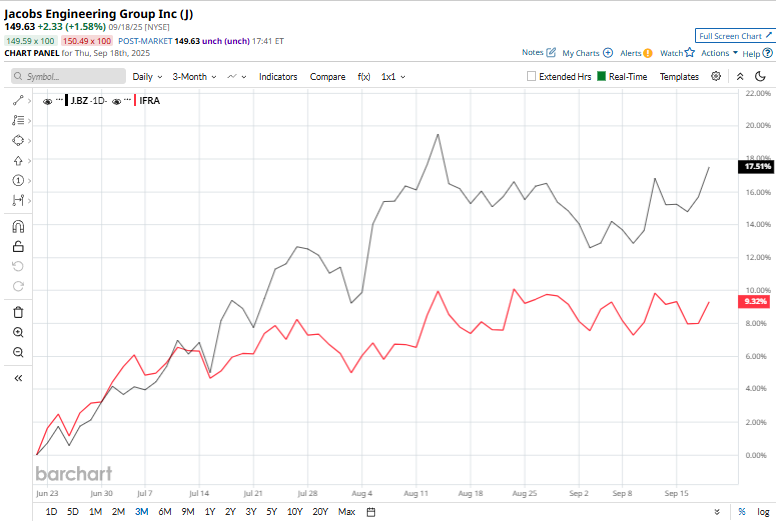The height and width of the screenshot is (531, 776).
Task: Click the undo icon
Action: tap(18, 266)
